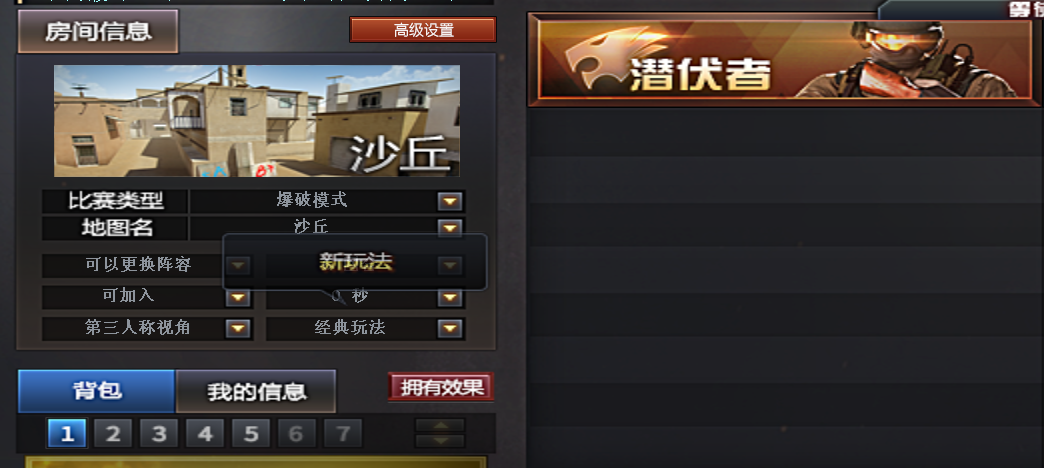The image size is (1044, 468).
Task: Open the 拥有效果 button
Action: [441, 387]
